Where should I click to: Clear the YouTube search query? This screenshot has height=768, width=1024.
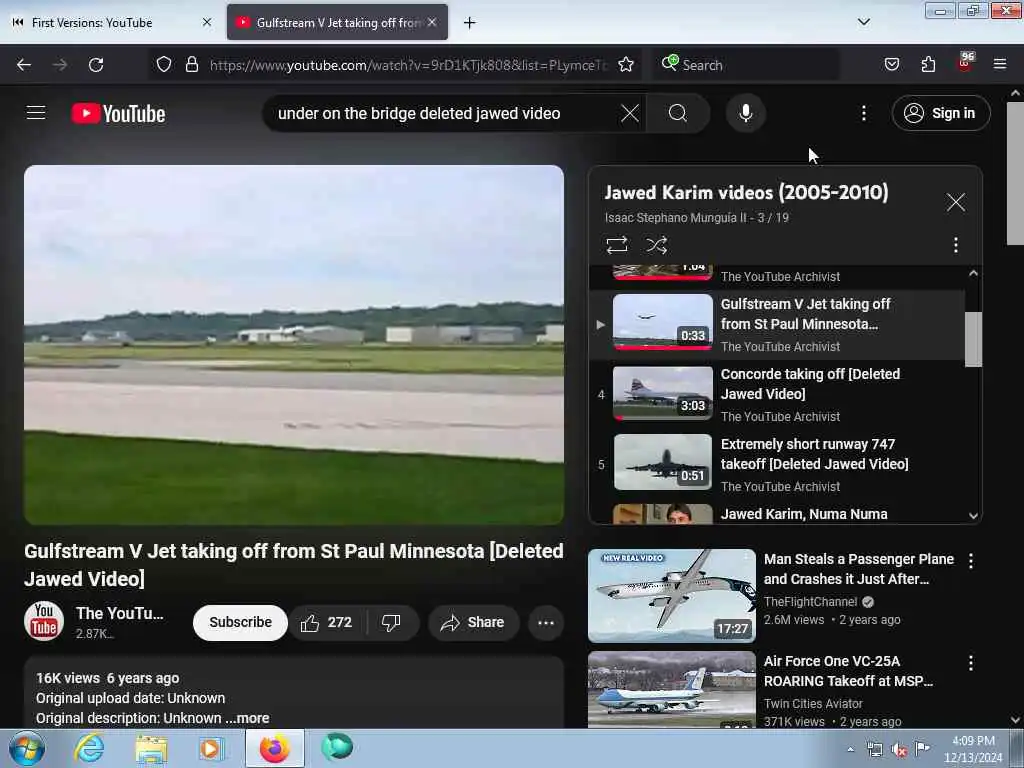pos(630,113)
